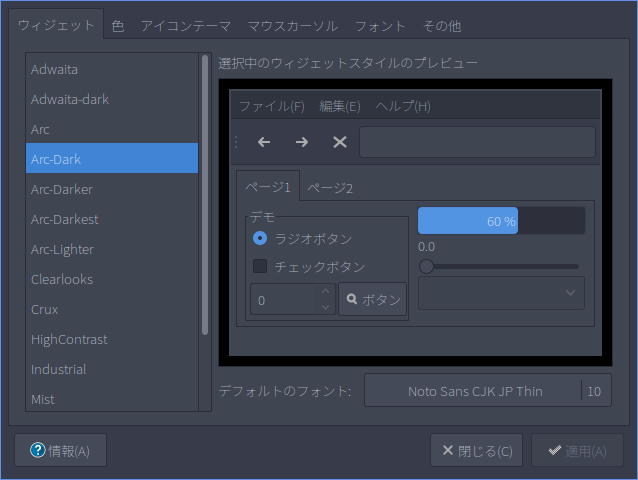Screen dimensions: 638x480
Task: Click the forward arrow in preview toolbar
Action: pos(302,142)
